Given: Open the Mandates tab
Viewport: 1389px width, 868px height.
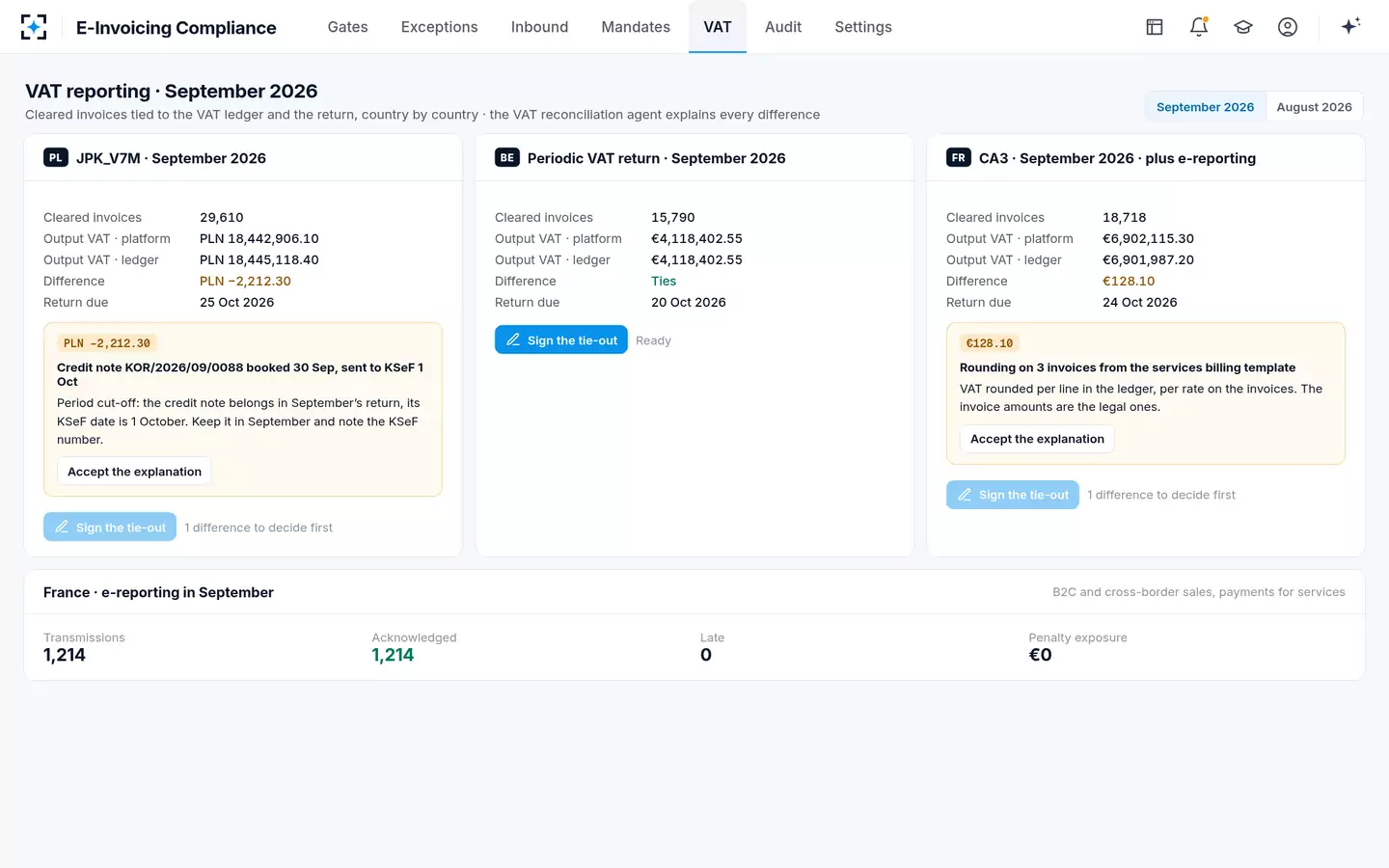Looking at the screenshot, I should (x=636, y=27).
